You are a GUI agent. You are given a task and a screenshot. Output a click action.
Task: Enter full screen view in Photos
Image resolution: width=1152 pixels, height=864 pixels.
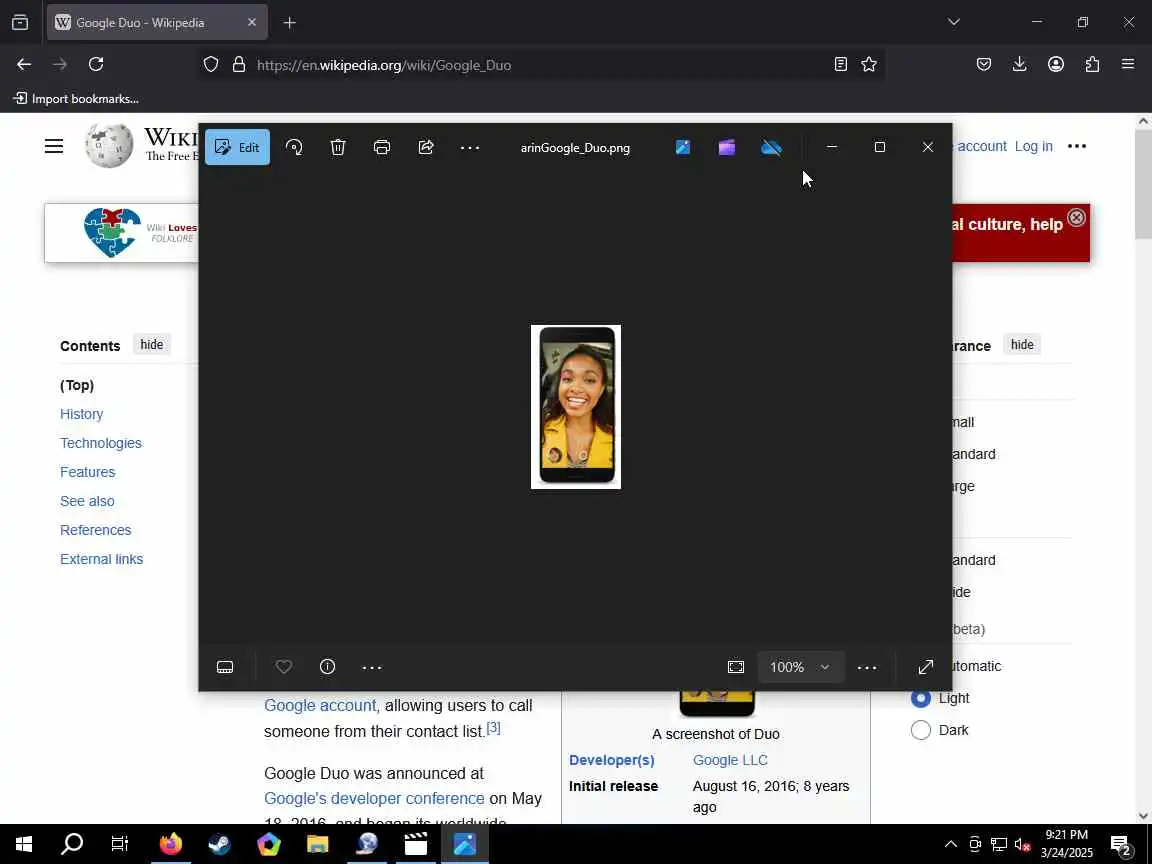click(x=926, y=667)
